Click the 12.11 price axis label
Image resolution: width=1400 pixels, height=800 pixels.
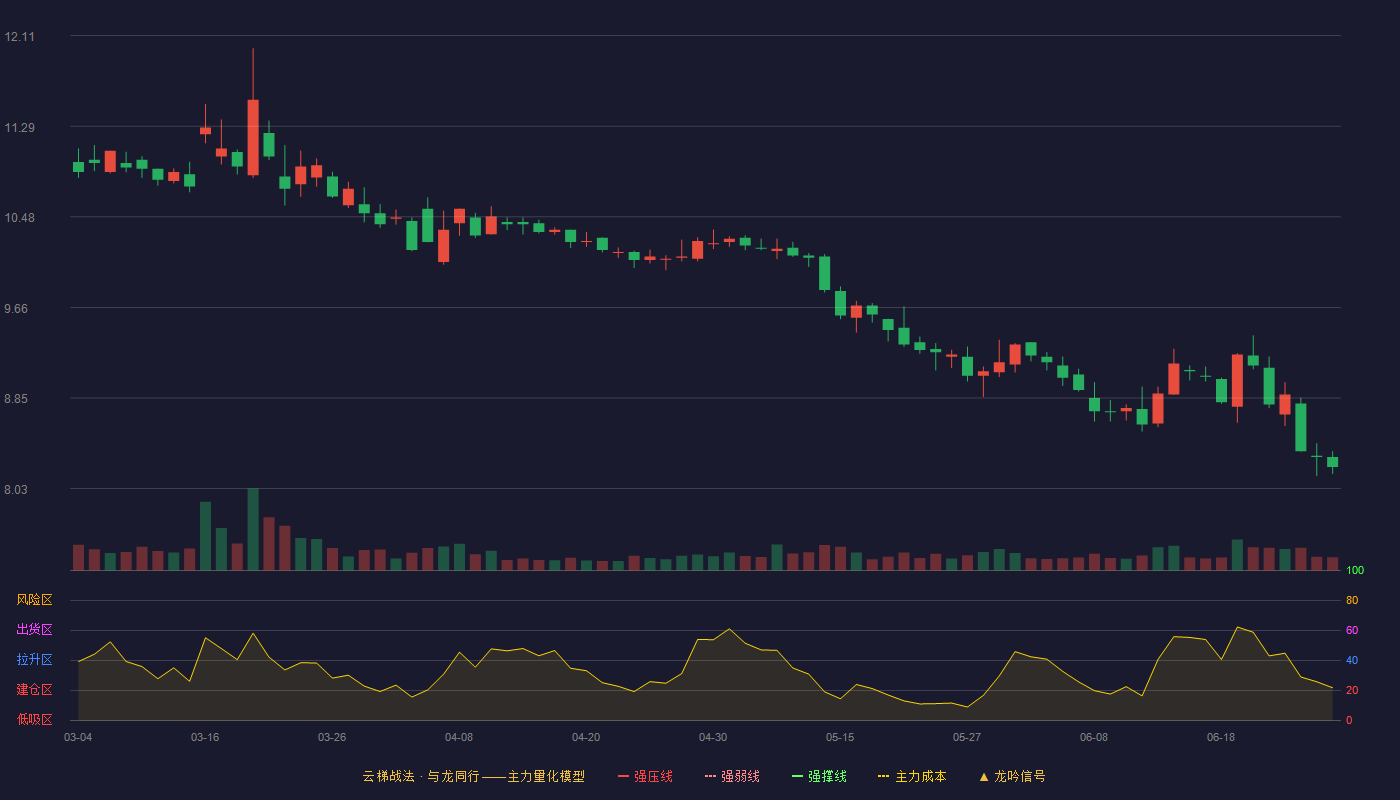[x=19, y=37]
